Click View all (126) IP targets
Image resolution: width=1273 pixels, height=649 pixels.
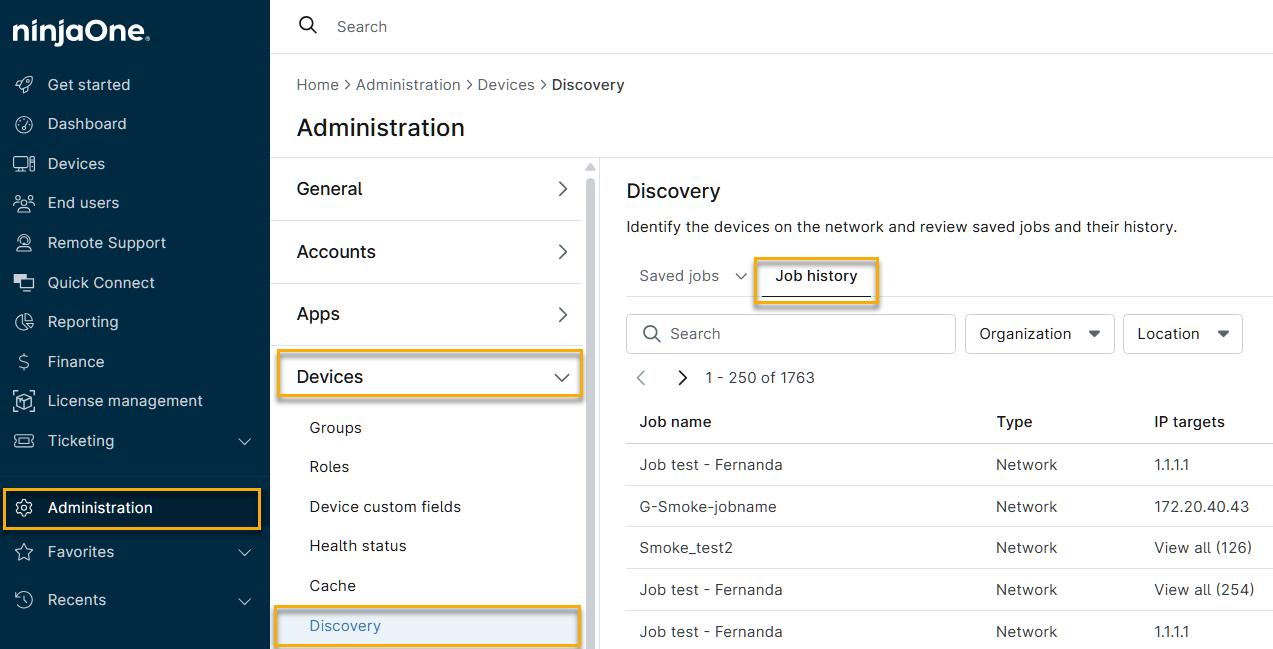(1203, 548)
